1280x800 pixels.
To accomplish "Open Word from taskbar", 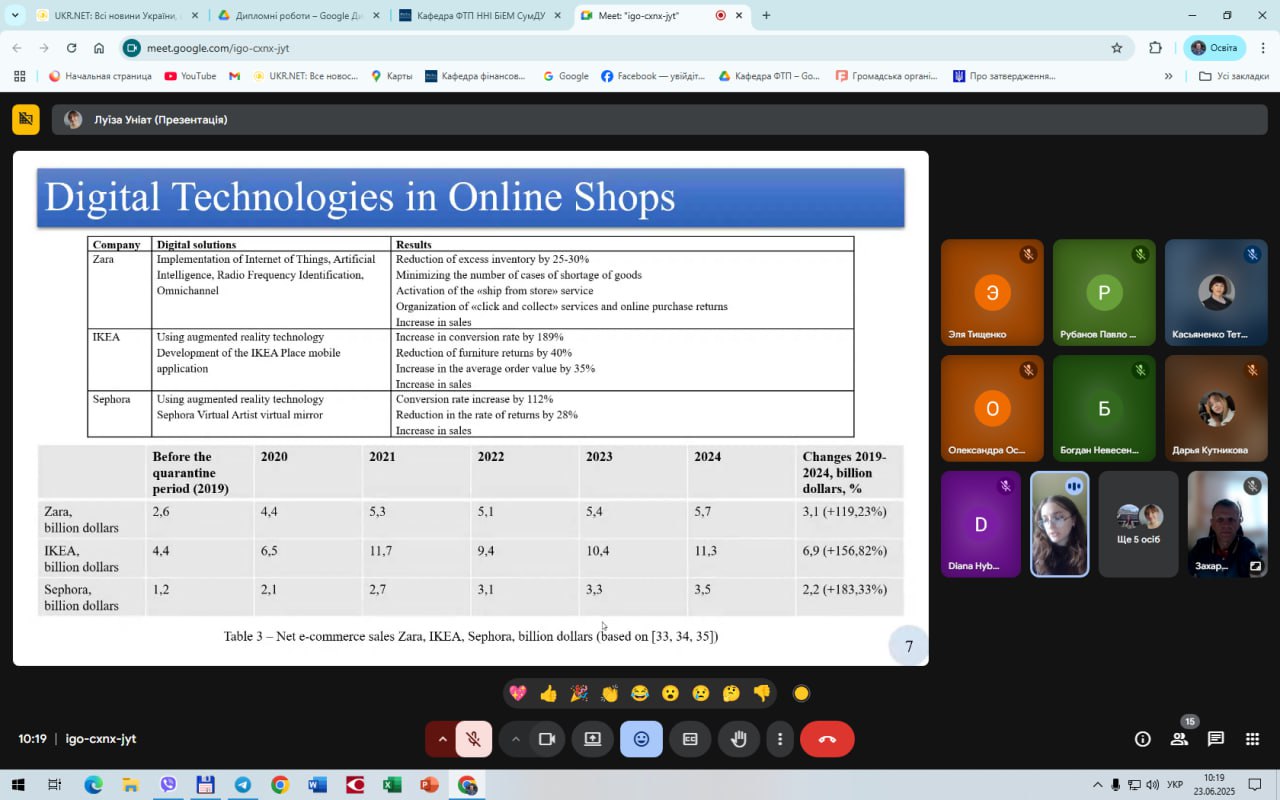I will click(317, 785).
